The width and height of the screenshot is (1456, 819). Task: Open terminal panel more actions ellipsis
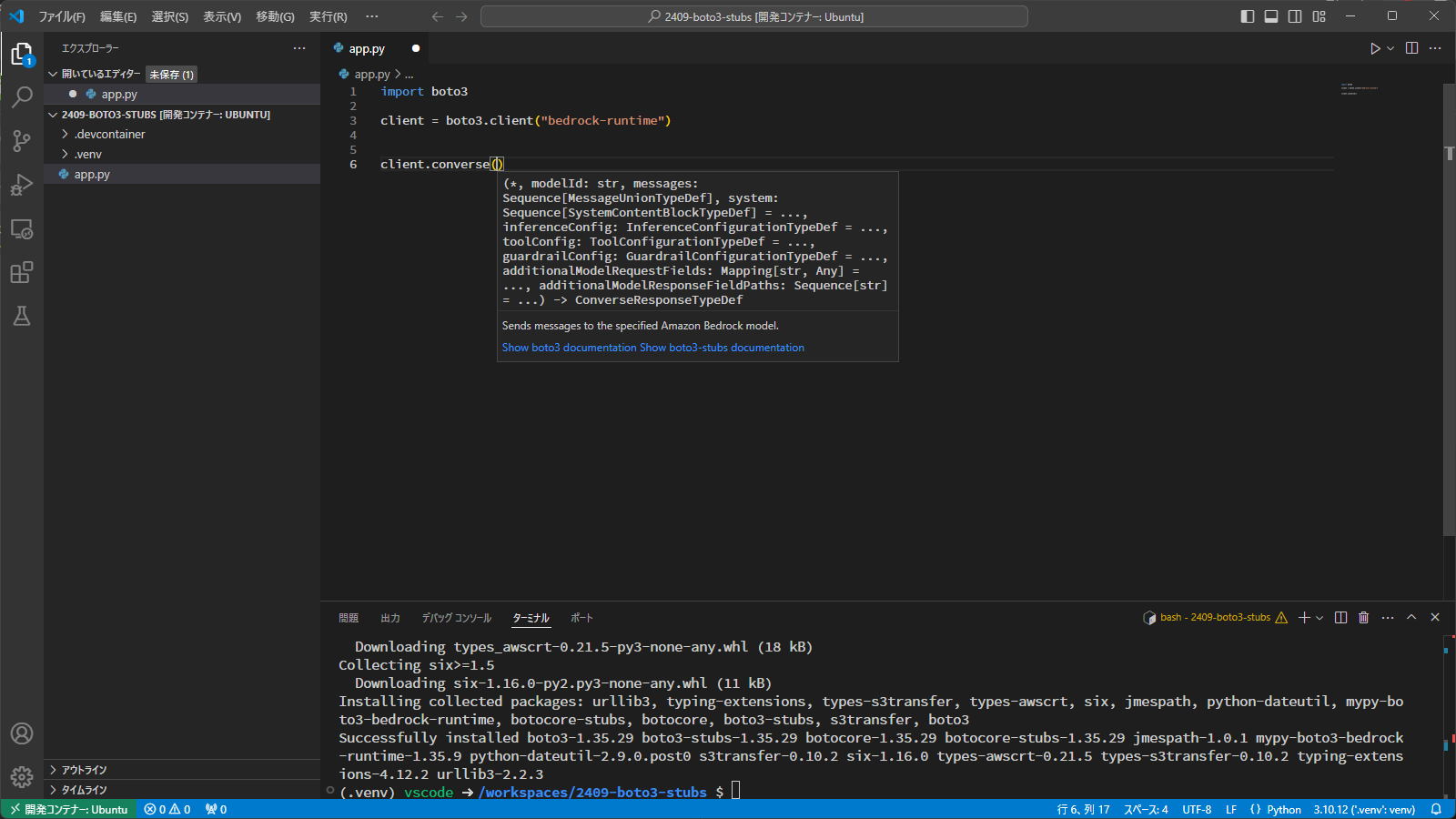(x=1388, y=617)
